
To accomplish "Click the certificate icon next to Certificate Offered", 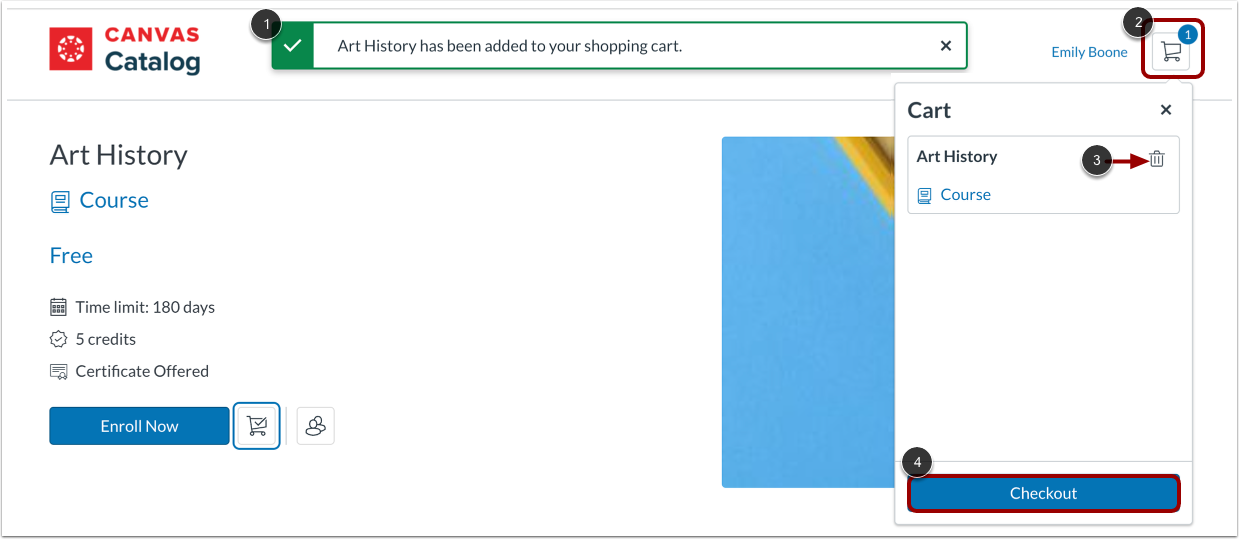I will (58, 371).
